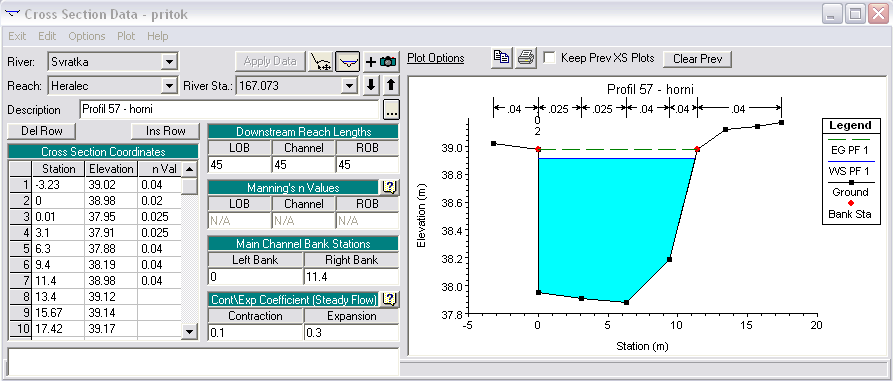893x381 pixels.
Task: Open River Sta. dropdown 167.073
Action: [349, 86]
